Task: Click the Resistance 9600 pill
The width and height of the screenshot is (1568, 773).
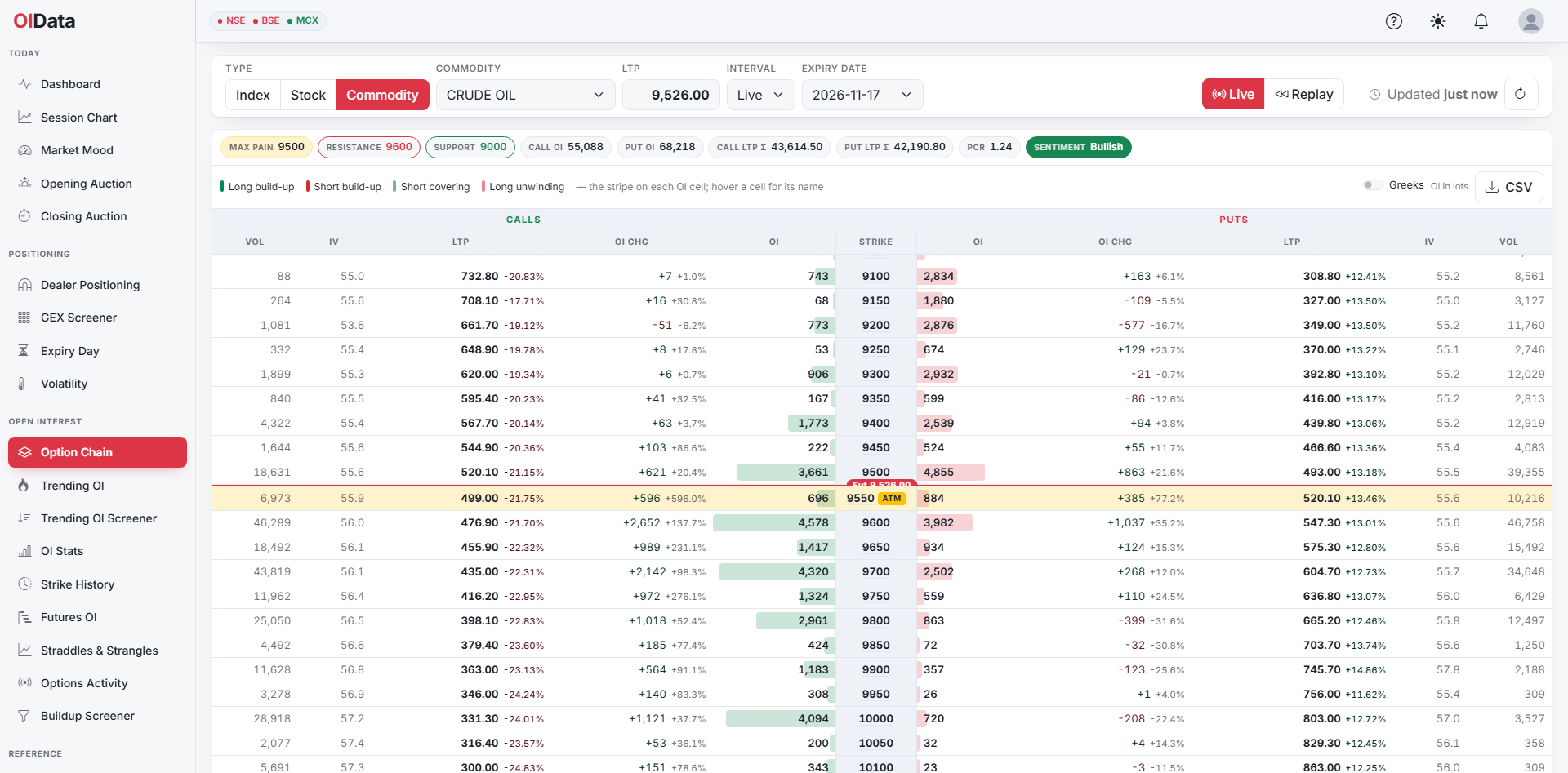Action: 369,147
